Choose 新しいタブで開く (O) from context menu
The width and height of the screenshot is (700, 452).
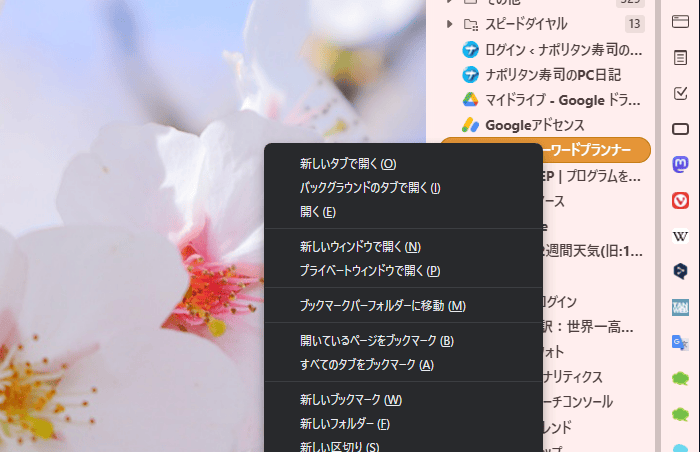pyautogui.click(x=404, y=164)
